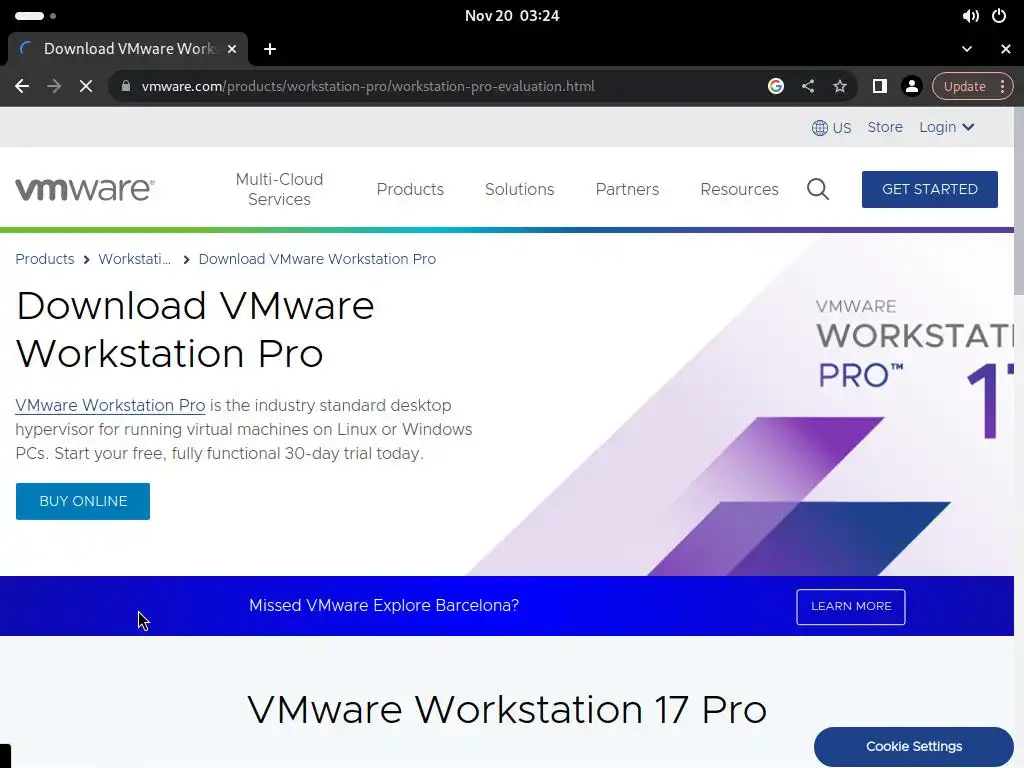Open the Solutions menu
Viewport: 1024px width, 768px height.
point(519,189)
